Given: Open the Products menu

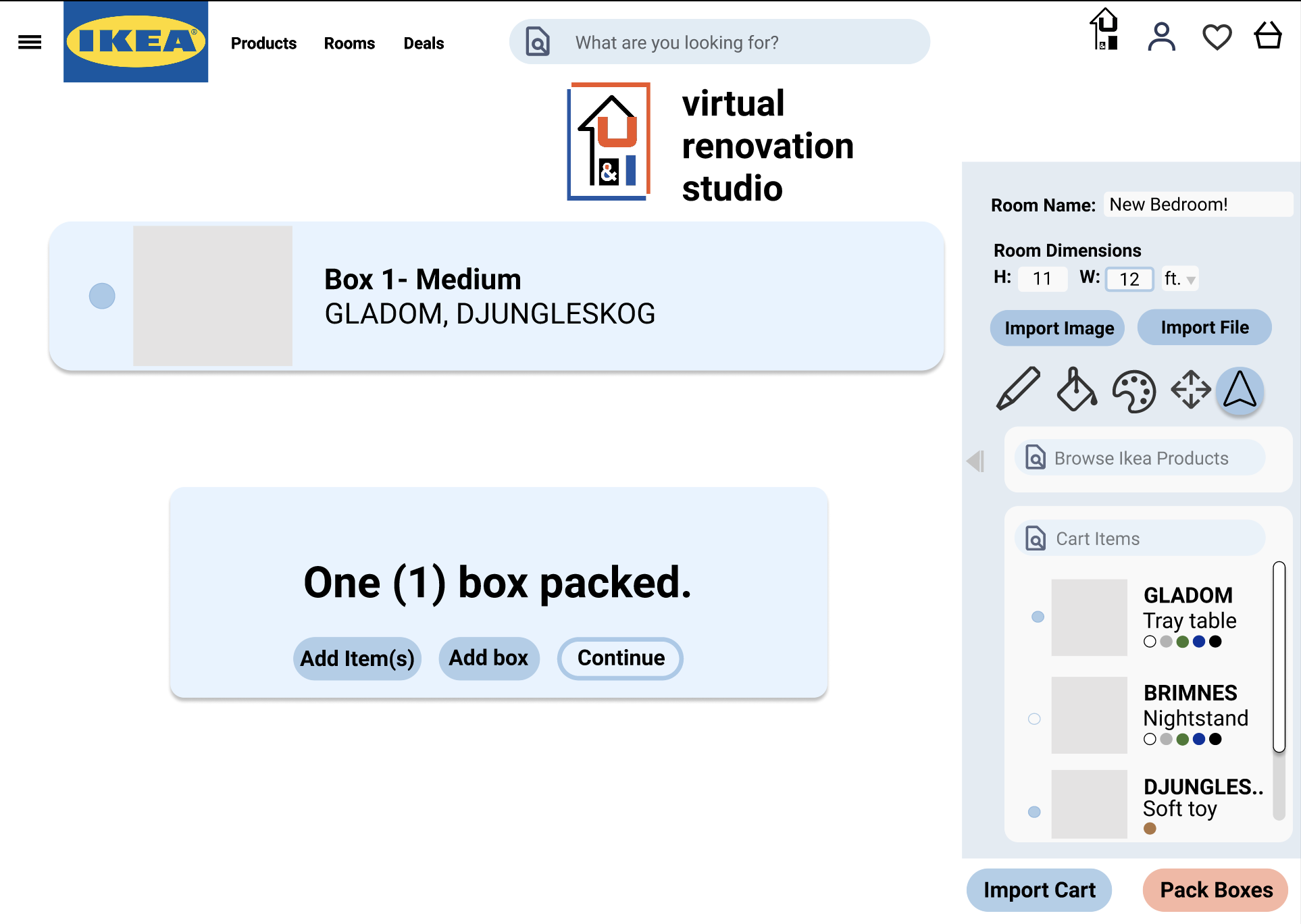Looking at the screenshot, I should point(263,43).
